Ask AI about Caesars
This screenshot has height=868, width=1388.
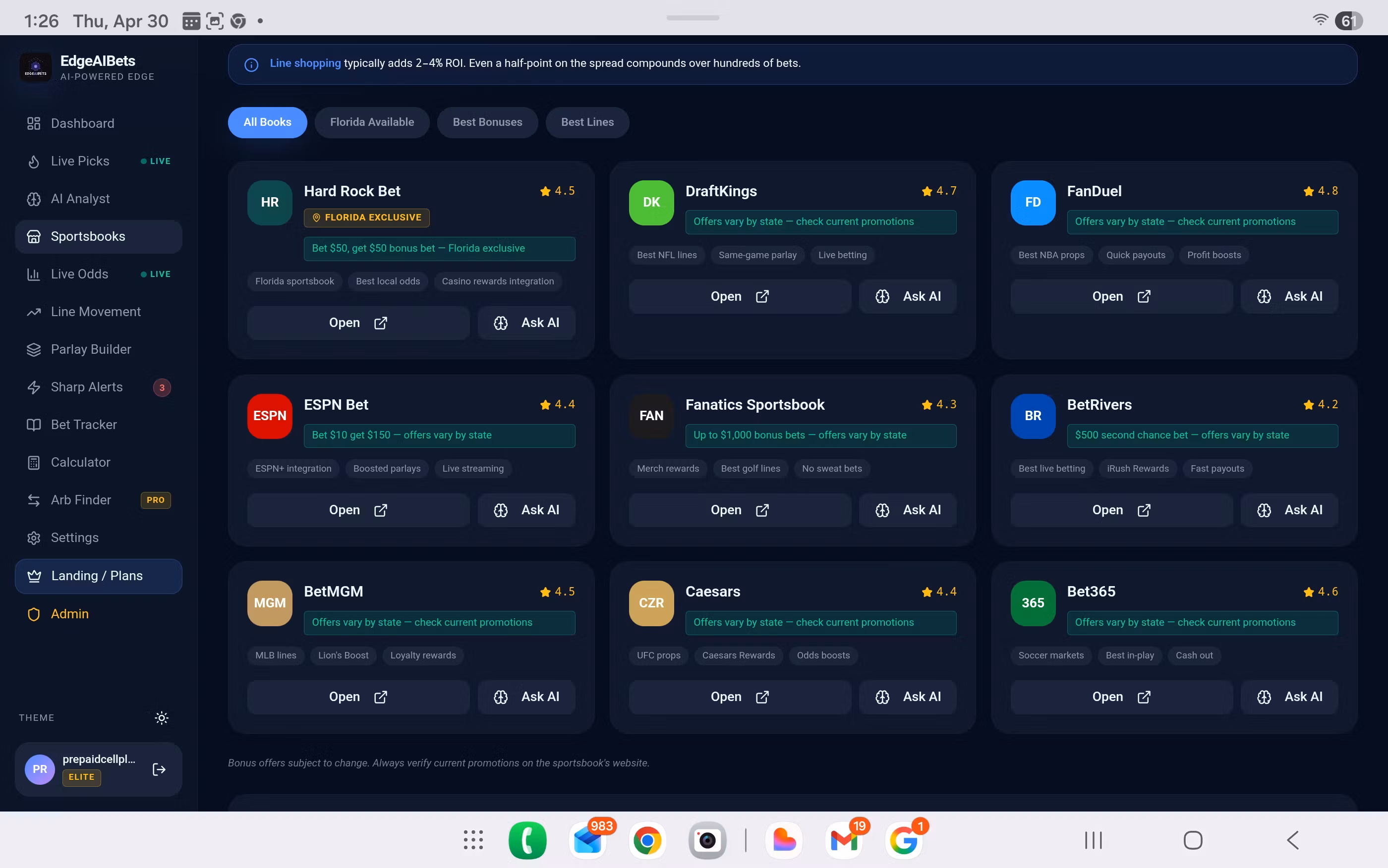click(x=908, y=697)
